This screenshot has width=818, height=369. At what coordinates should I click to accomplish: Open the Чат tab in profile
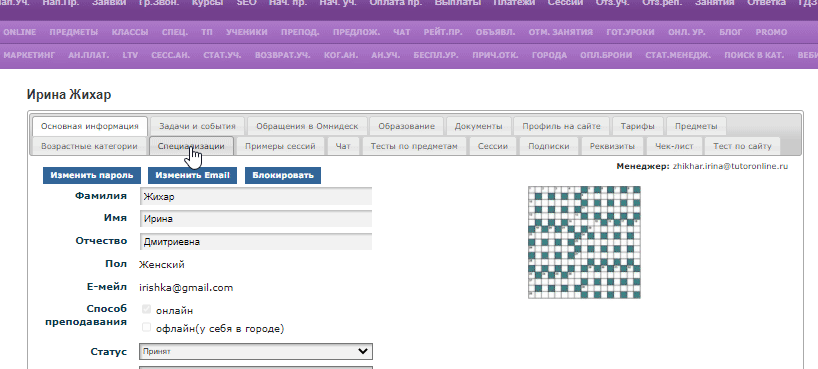(343, 146)
